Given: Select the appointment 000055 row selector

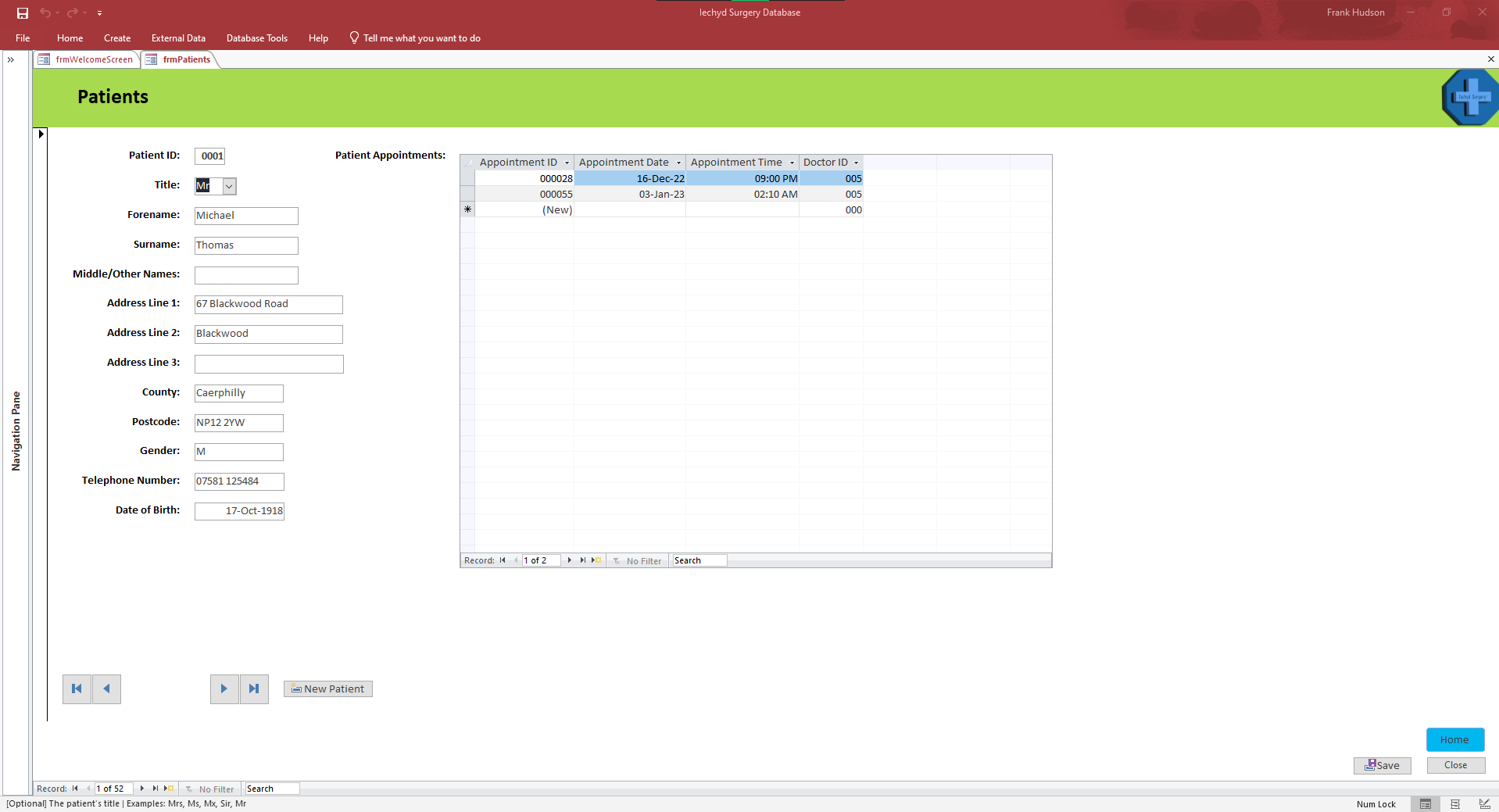Looking at the screenshot, I should coord(467,195).
